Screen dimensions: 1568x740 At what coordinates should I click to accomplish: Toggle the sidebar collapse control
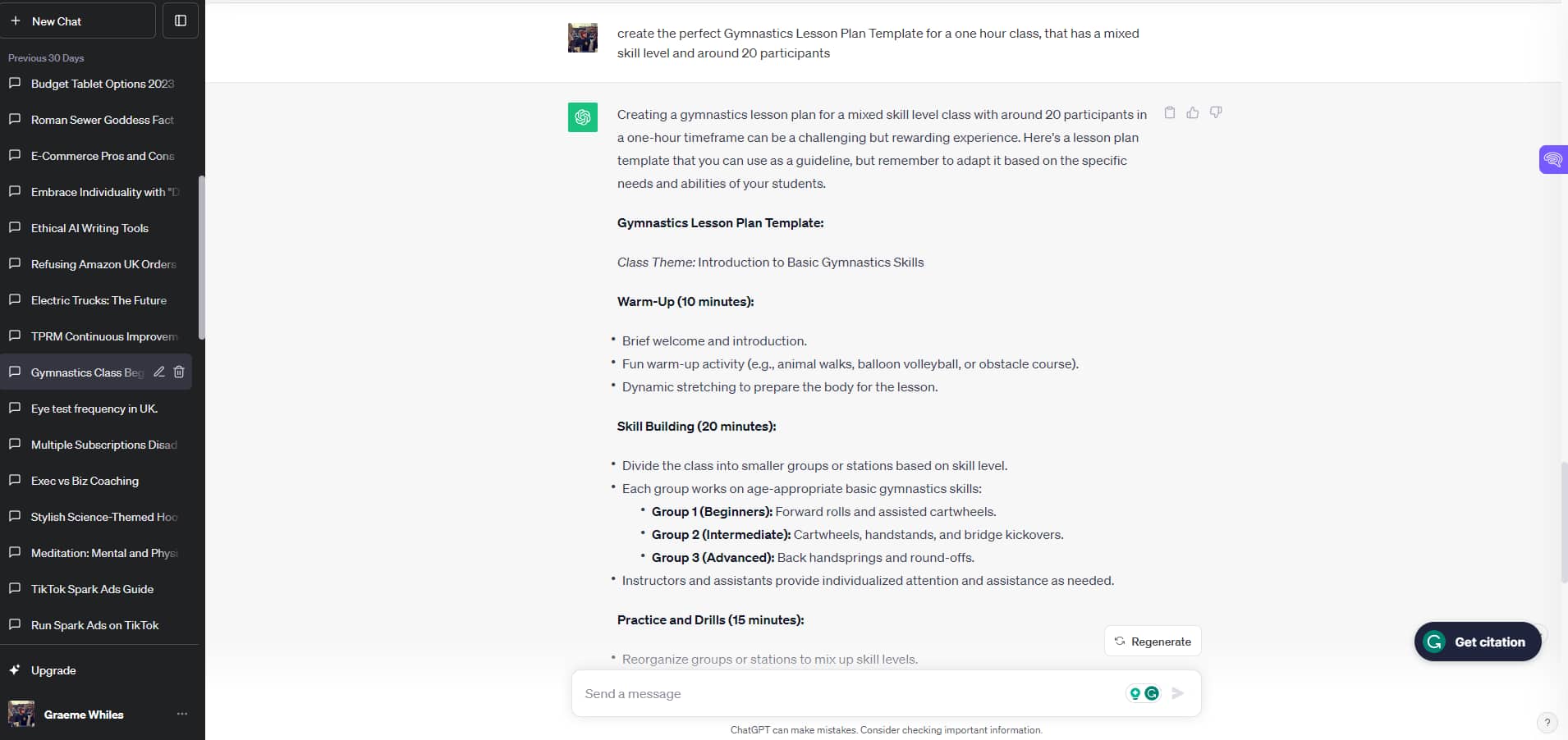[x=180, y=21]
